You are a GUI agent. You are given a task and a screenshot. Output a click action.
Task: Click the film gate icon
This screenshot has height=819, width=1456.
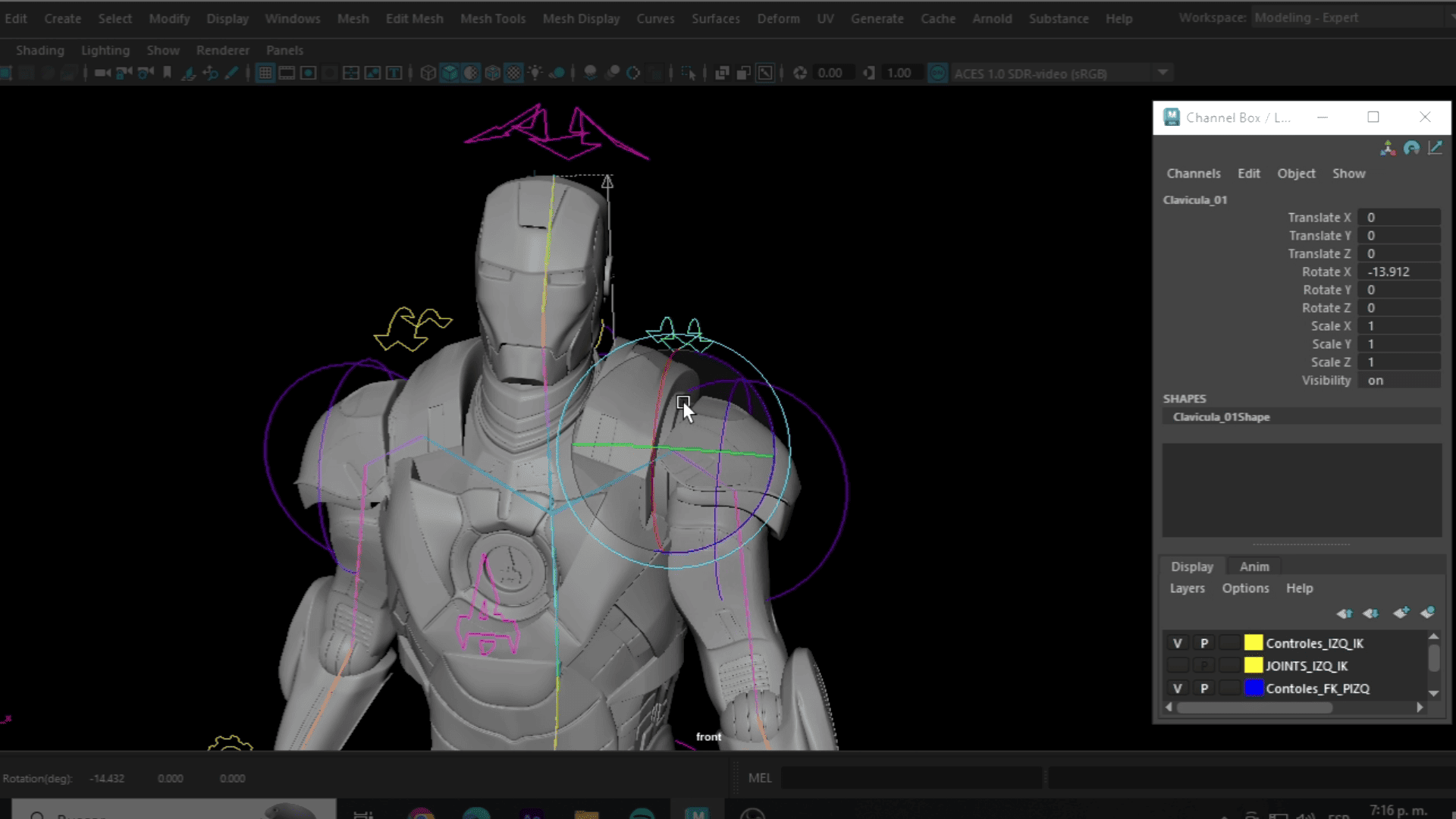point(287,74)
